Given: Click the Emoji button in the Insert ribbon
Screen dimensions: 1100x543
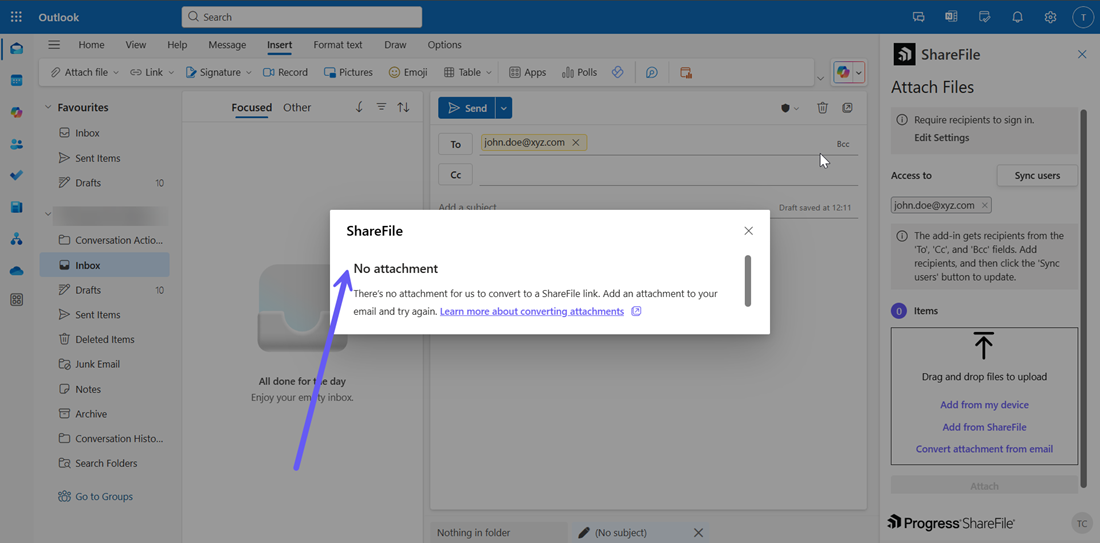Looking at the screenshot, I should tap(408, 72).
